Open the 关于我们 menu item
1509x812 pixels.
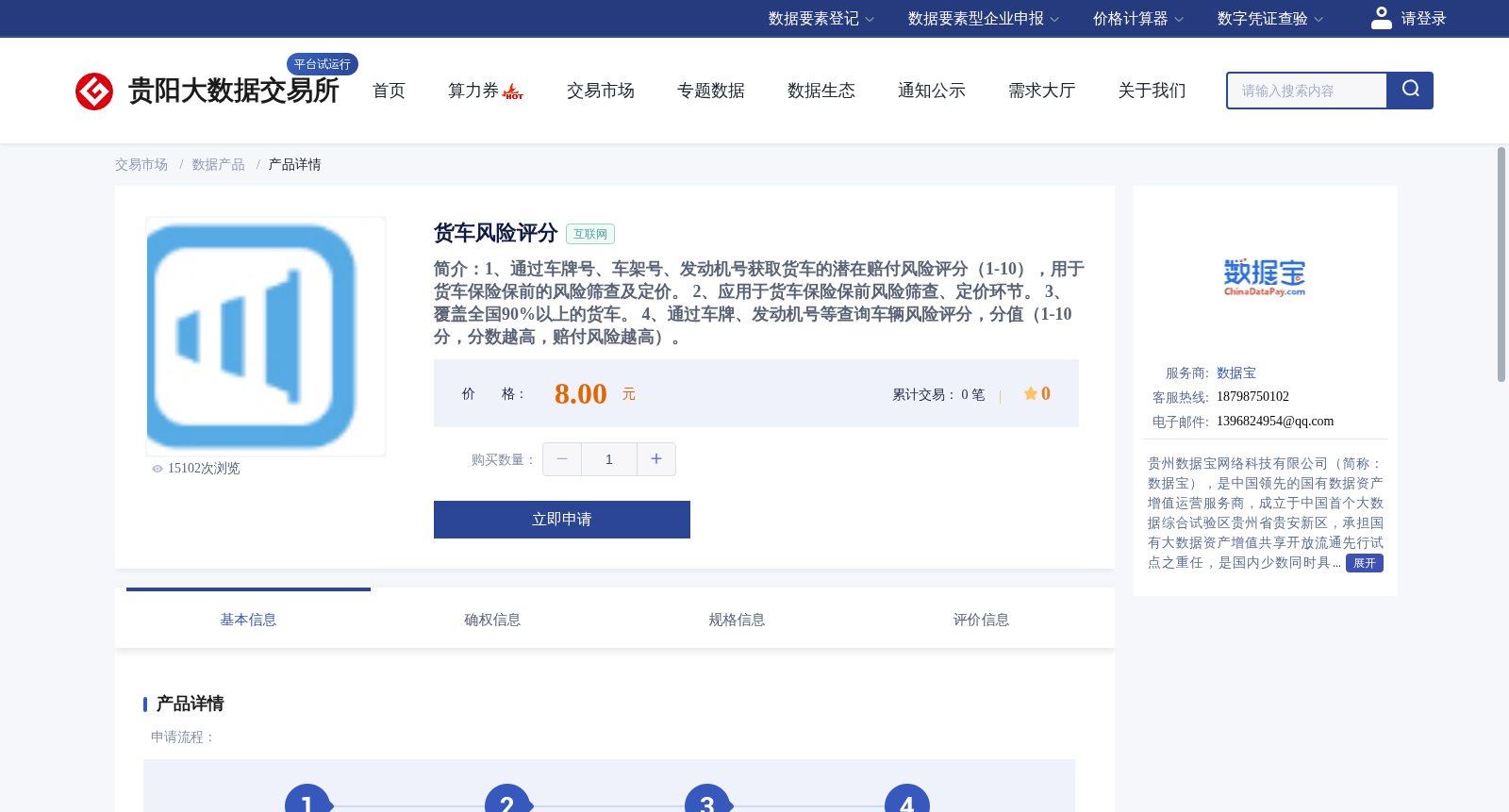coord(1152,91)
